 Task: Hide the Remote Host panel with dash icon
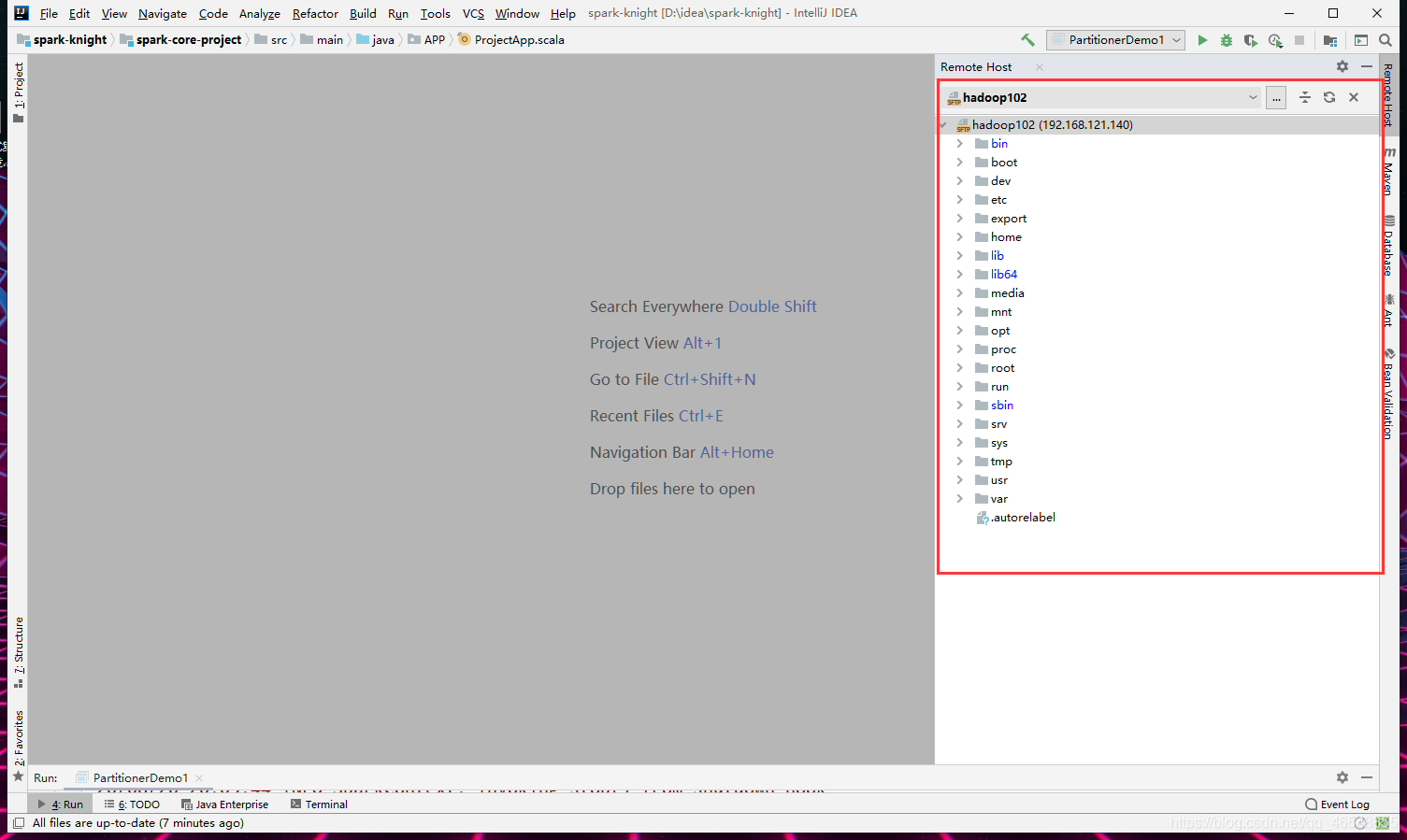click(1367, 66)
